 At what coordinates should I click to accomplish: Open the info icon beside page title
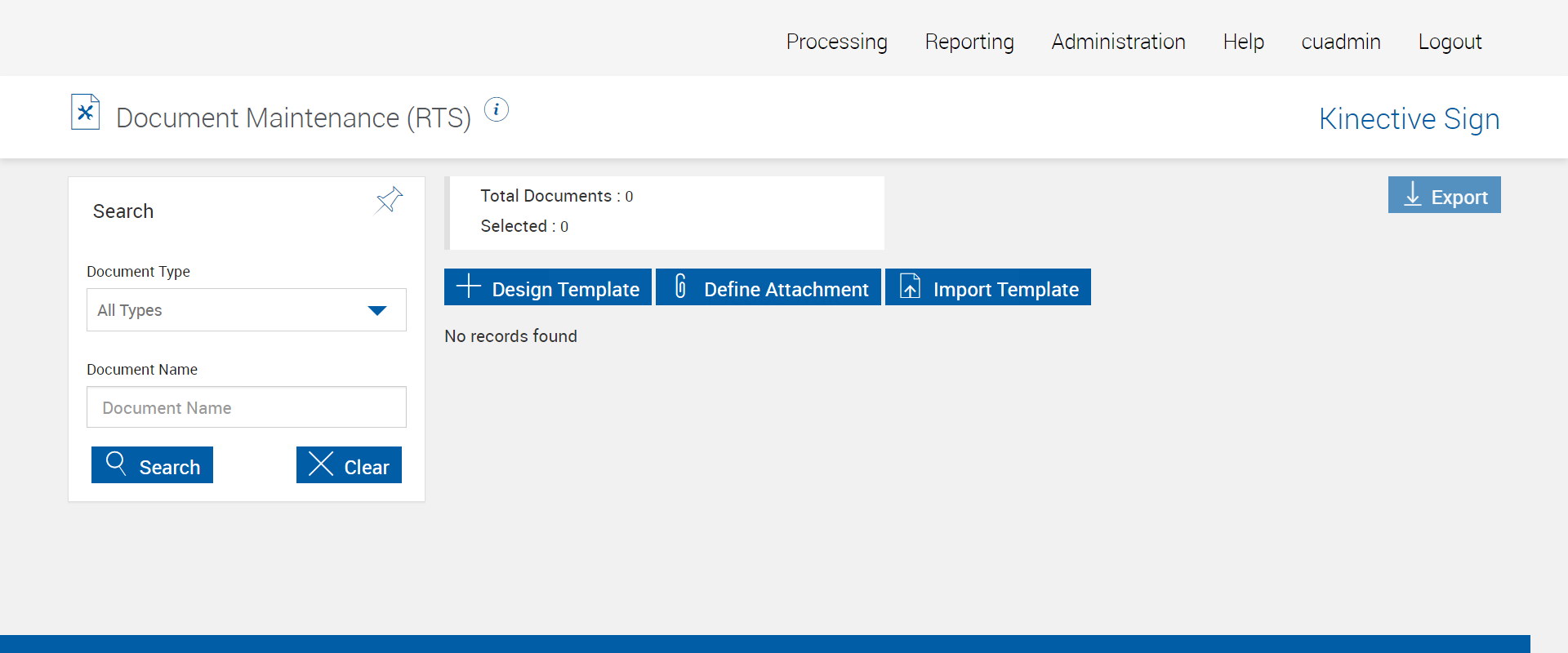tap(497, 109)
